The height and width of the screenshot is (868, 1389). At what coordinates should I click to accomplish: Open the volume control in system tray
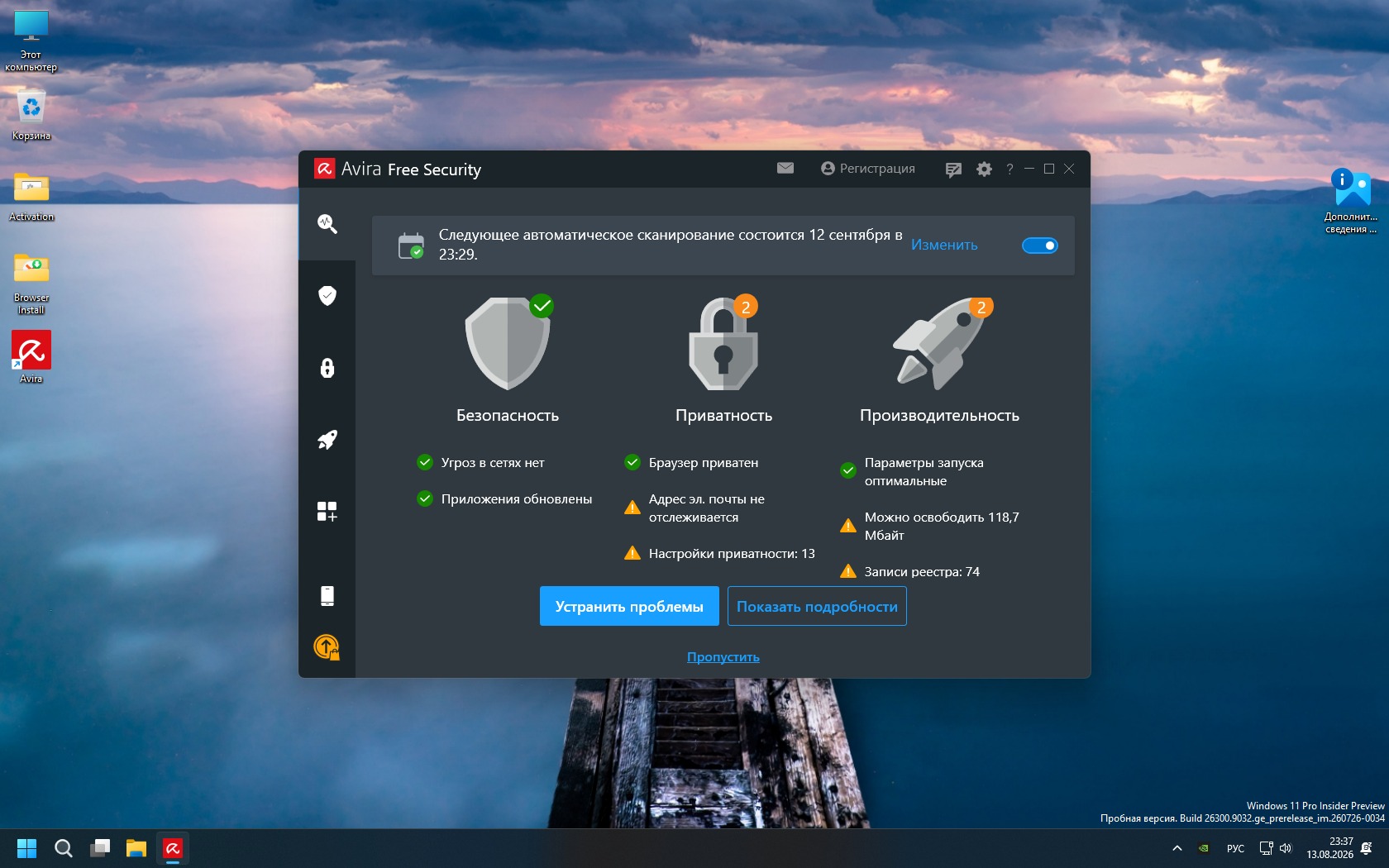(x=1286, y=848)
